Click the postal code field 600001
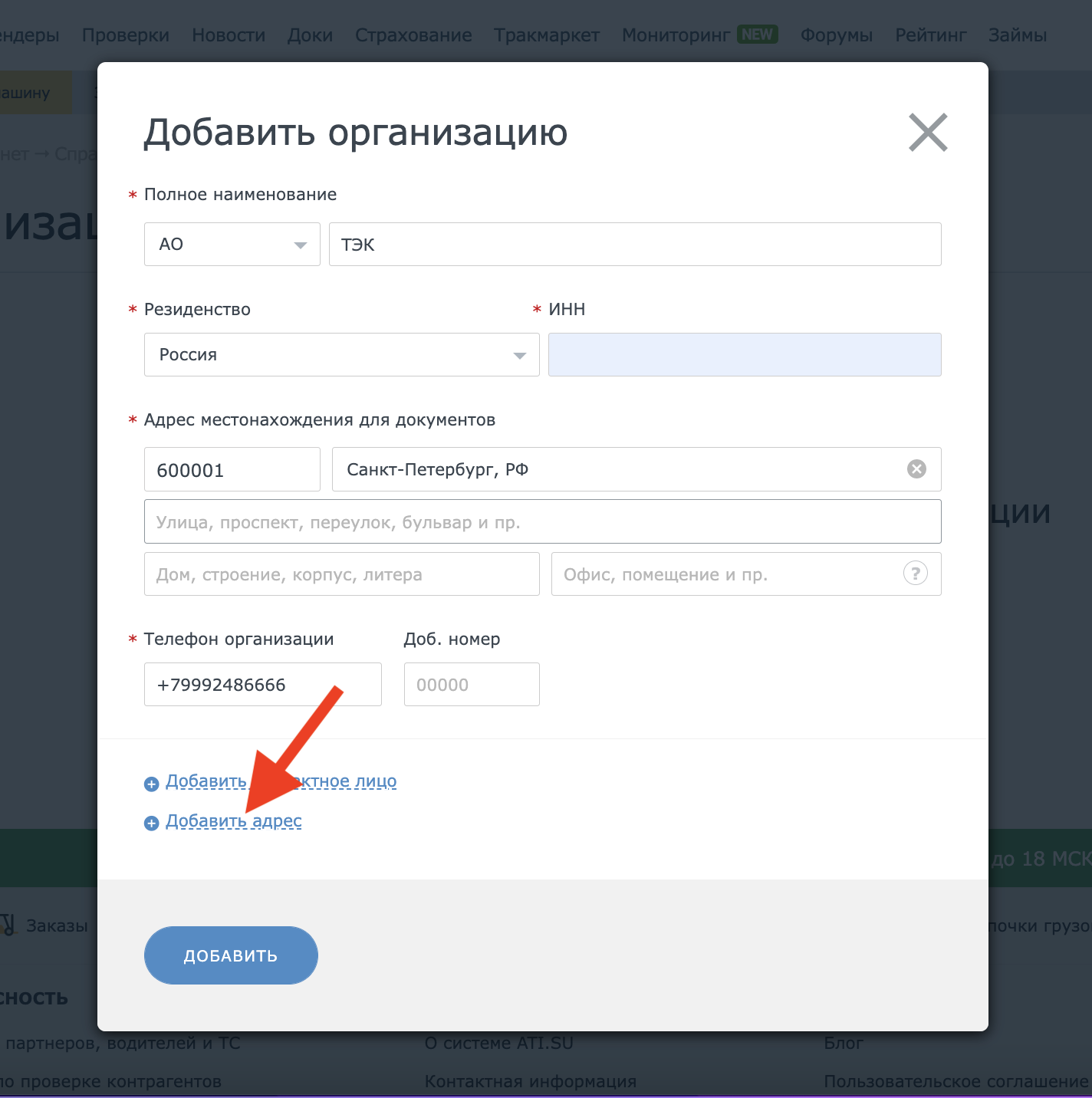The image size is (1092, 1098). click(x=232, y=469)
